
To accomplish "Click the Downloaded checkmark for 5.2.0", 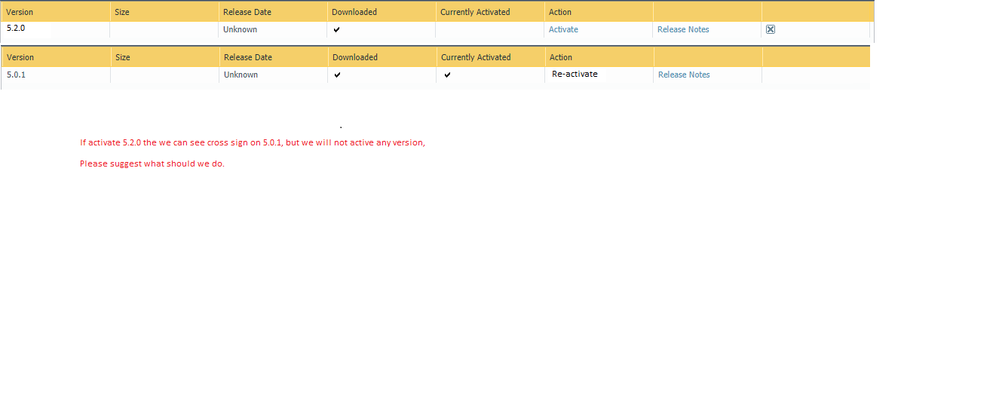I will click(337, 29).
